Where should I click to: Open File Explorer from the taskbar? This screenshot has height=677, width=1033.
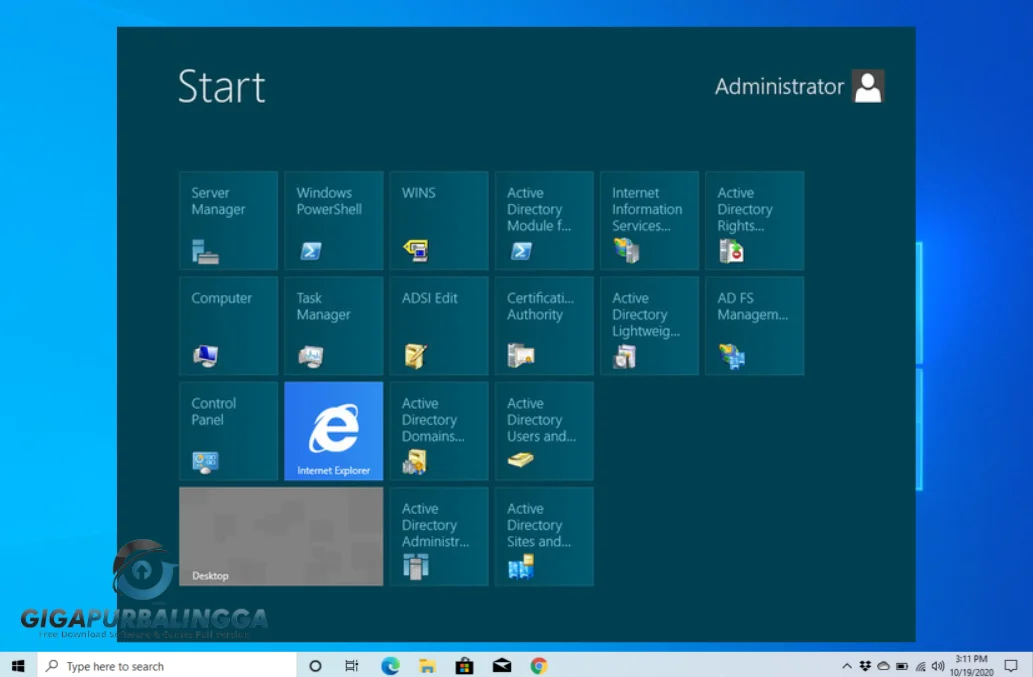coord(427,666)
